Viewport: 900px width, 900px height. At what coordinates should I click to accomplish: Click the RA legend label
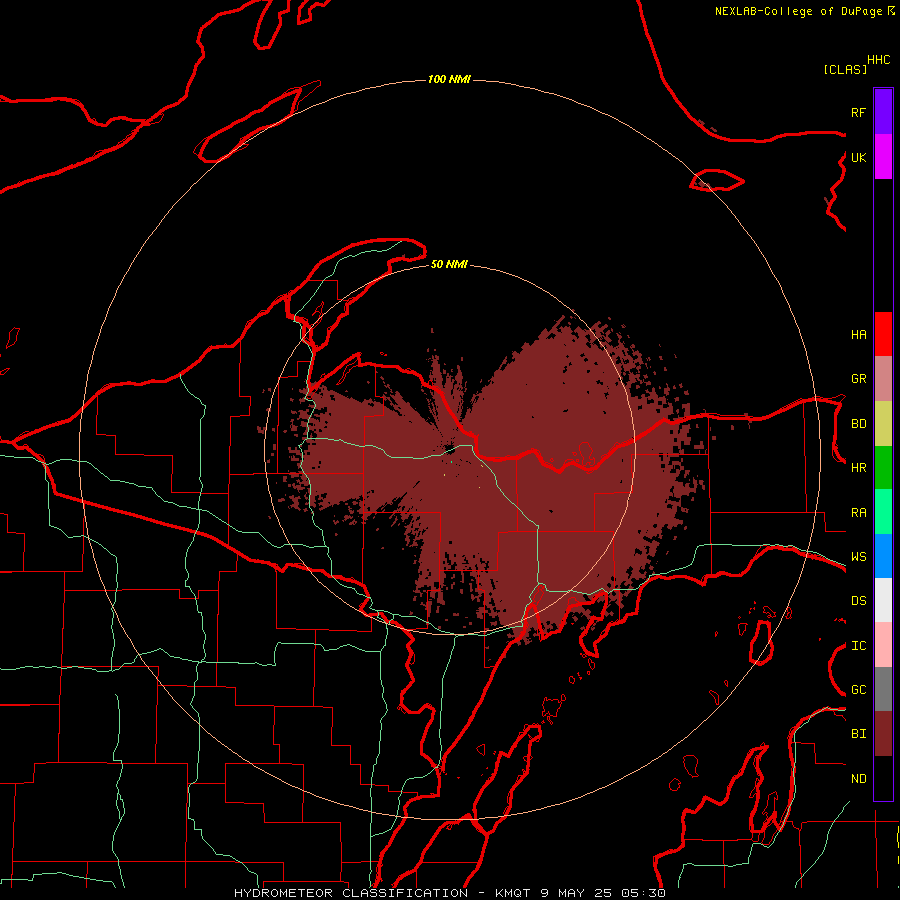point(858,513)
